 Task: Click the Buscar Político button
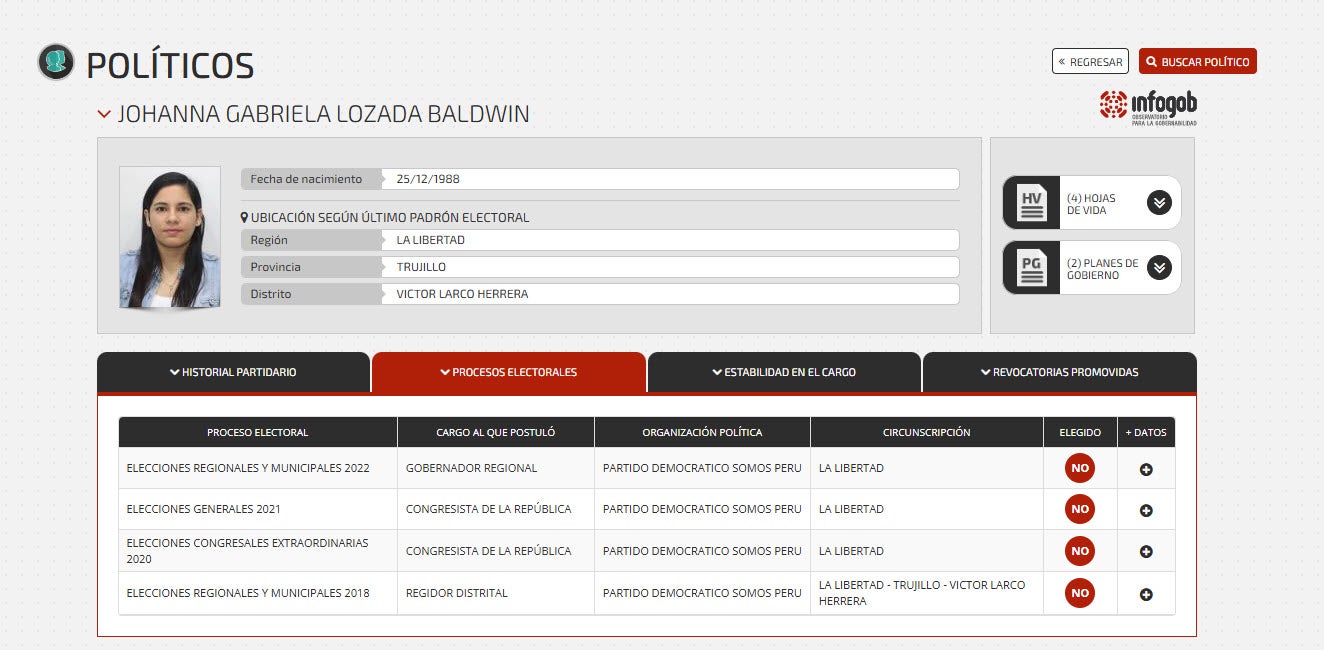(x=1197, y=62)
